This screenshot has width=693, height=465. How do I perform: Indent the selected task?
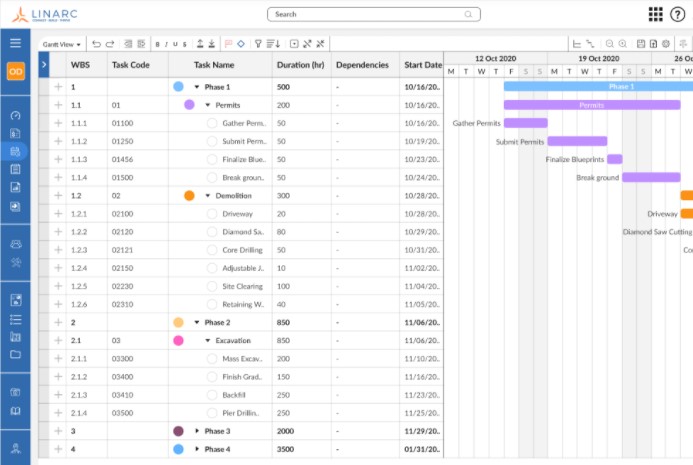pos(141,44)
